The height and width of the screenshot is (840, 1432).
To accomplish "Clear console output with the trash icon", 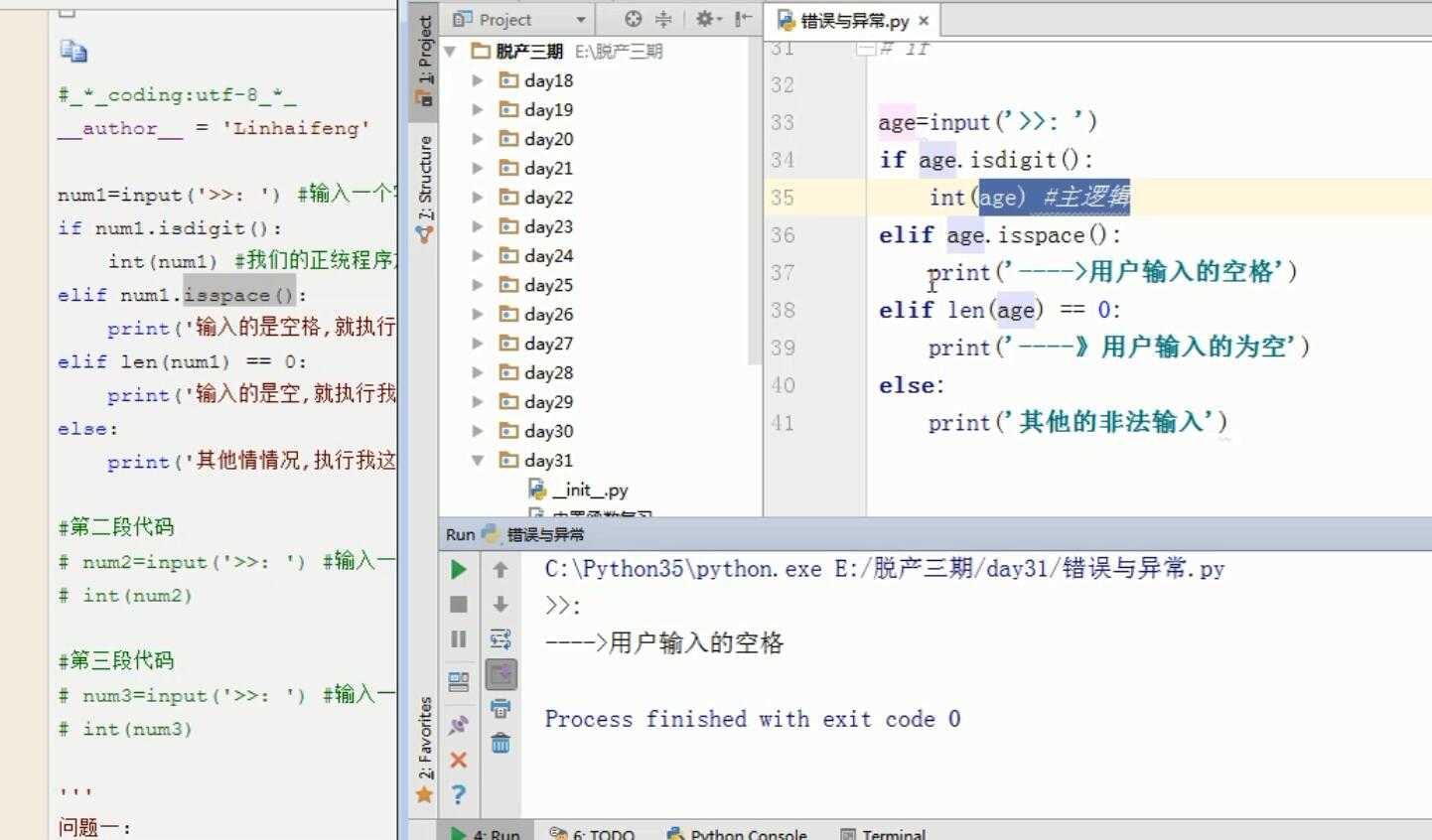I will 501,743.
